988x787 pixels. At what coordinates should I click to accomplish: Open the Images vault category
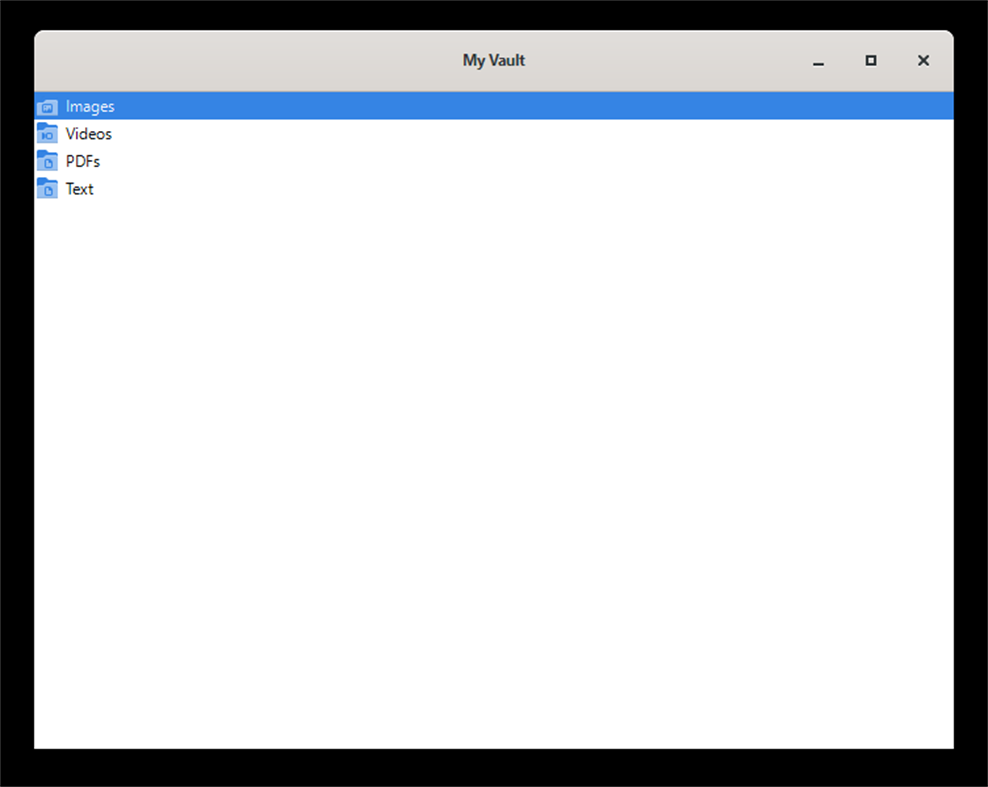click(91, 106)
